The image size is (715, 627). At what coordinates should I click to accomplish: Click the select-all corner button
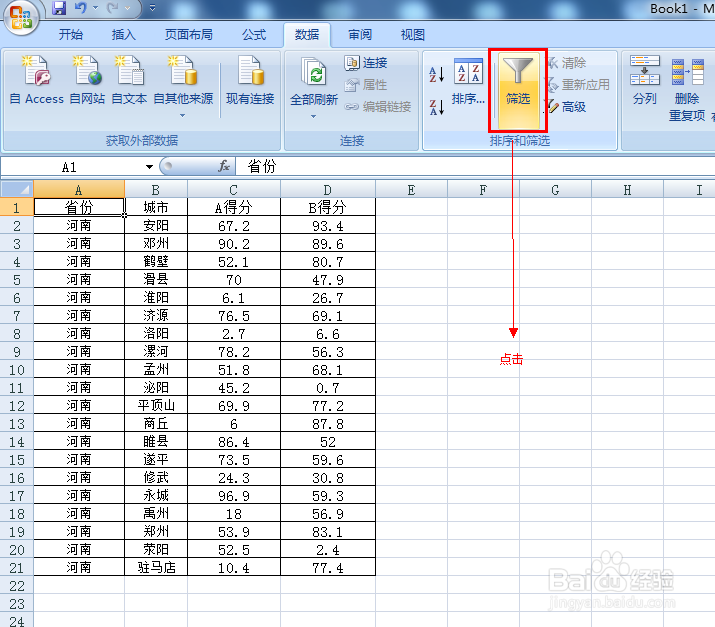click(17, 189)
